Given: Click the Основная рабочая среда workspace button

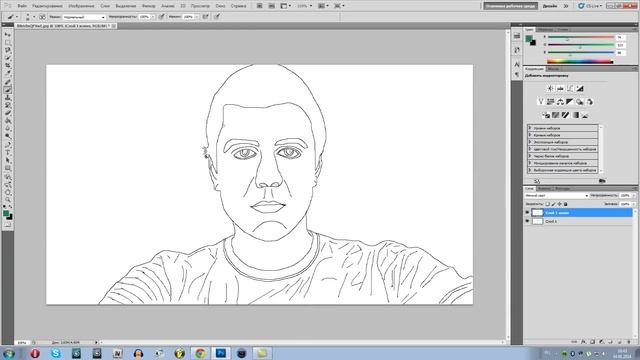Looking at the screenshot, I should 510,6.
